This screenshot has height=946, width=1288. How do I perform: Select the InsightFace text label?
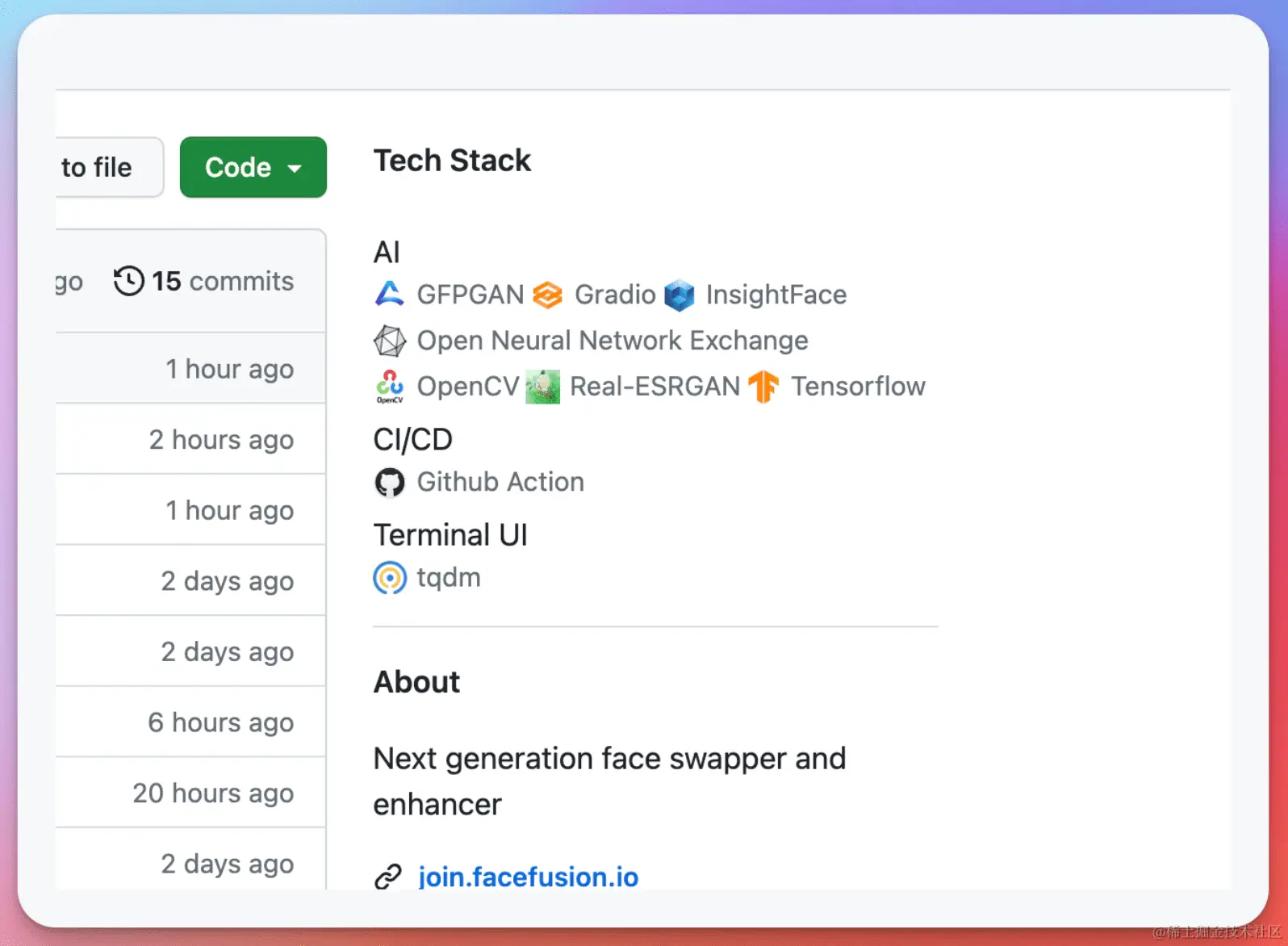776,295
